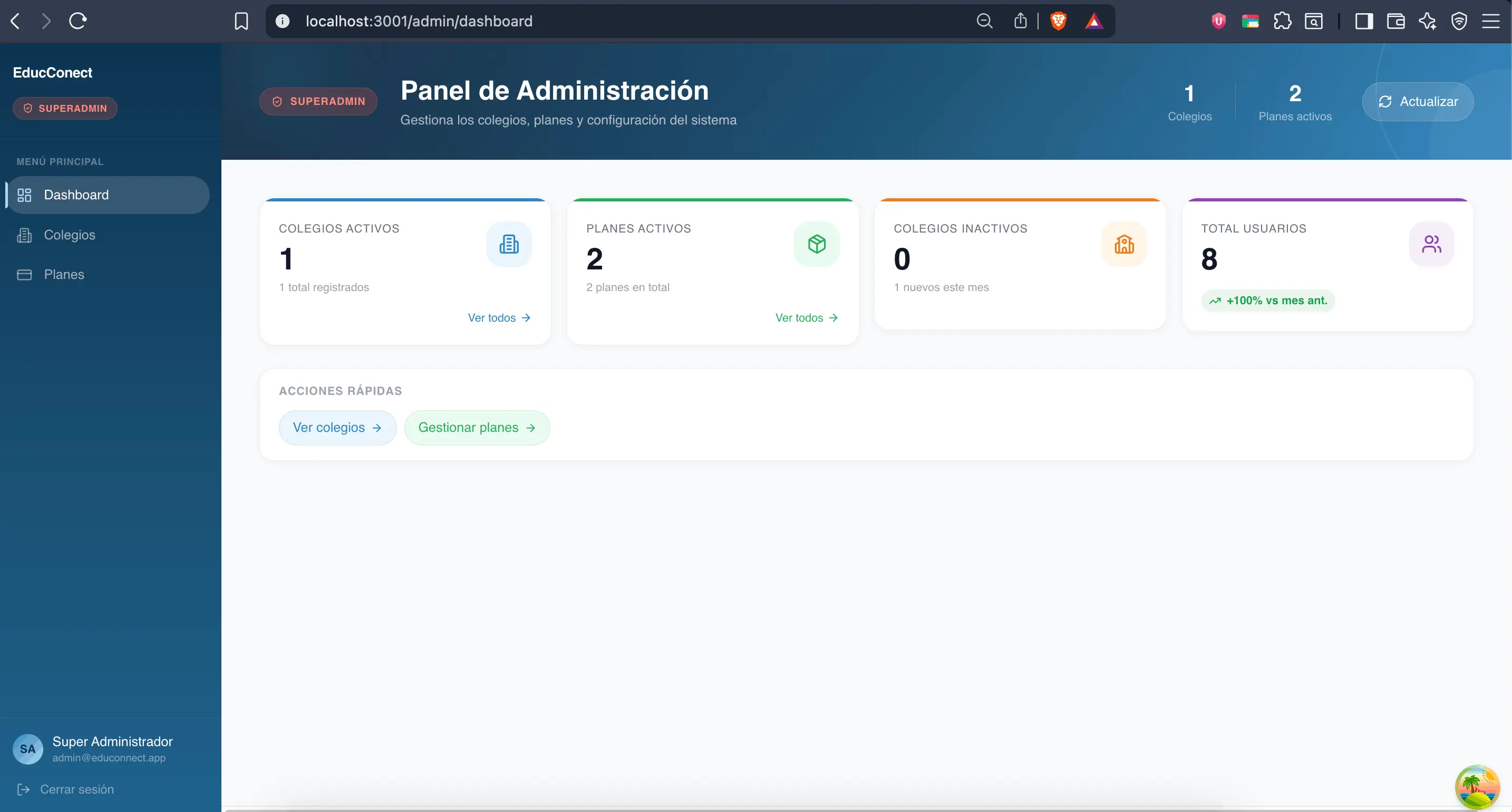Click the Gestionar planes quick action

click(x=477, y=428)
